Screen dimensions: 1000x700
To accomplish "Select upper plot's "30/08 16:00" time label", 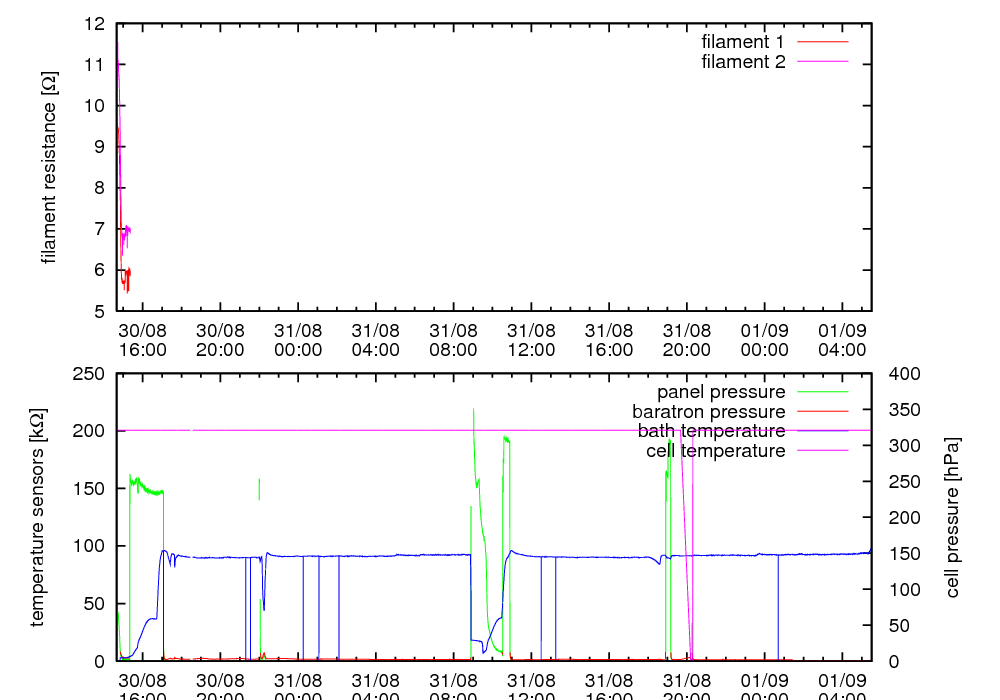I will pyautogui.click(x=142, y=339).
